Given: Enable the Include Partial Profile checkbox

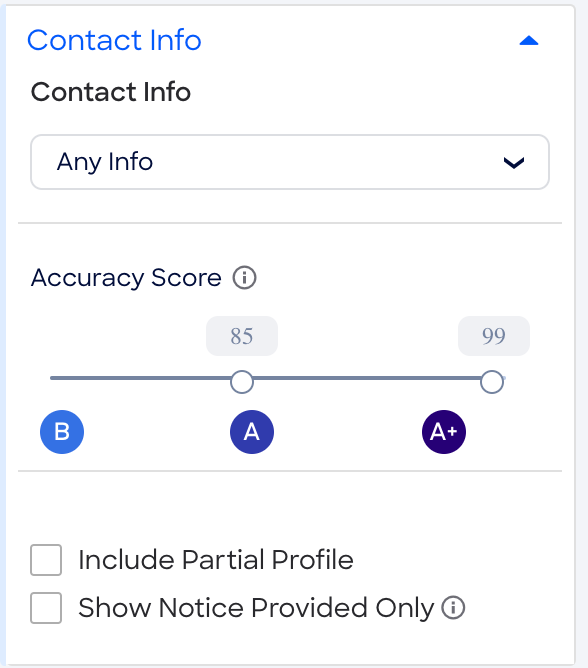Looking at the screenshot, I should click(46, 560).
